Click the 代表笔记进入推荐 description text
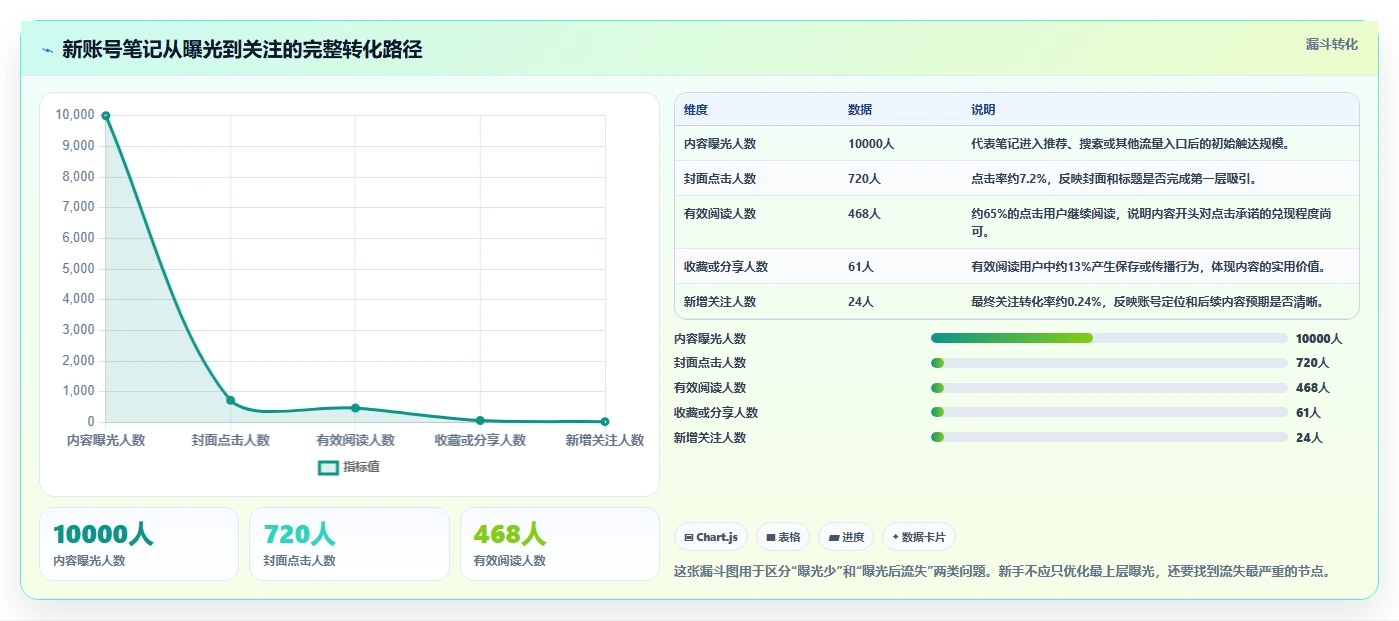Image resolution: width=1399 pixels, height=621 pixels. 1130,144
